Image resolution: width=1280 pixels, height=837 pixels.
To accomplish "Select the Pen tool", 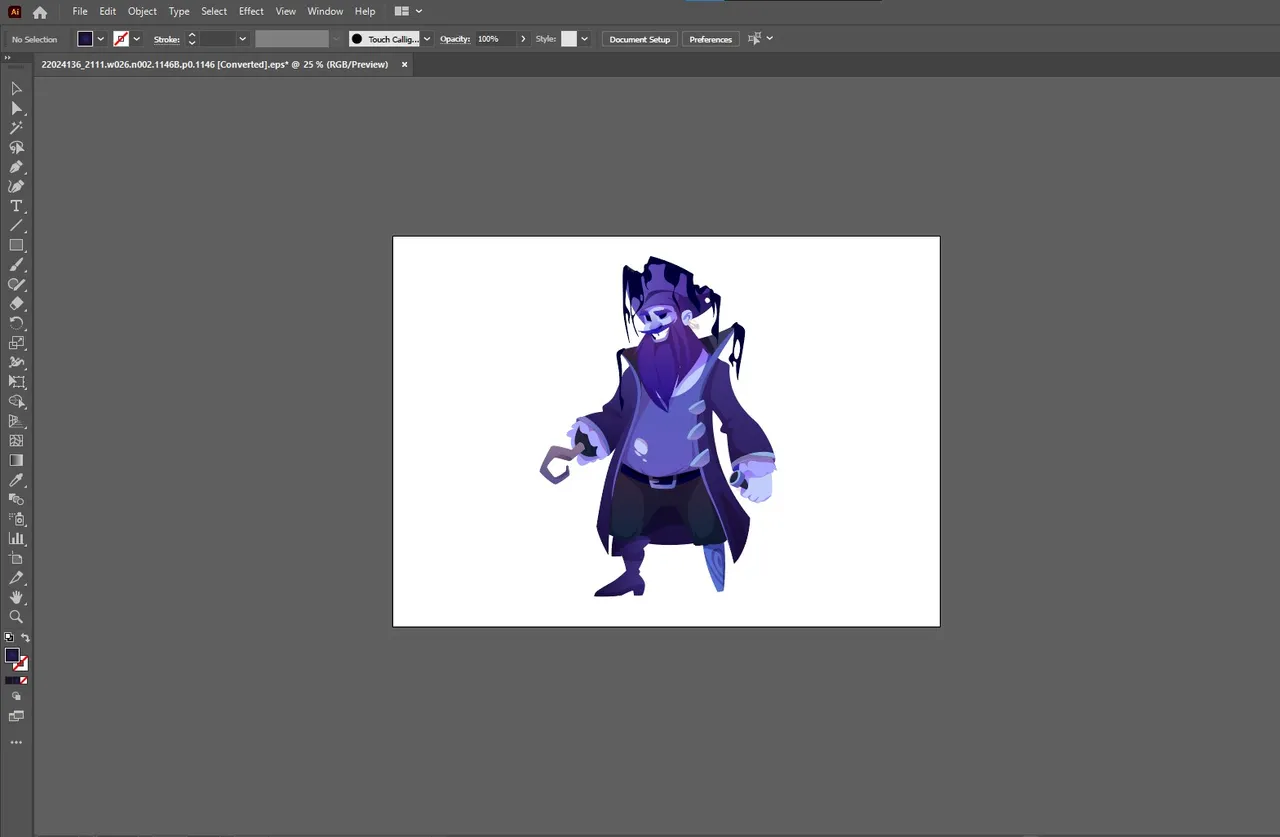I will [16, 167].
